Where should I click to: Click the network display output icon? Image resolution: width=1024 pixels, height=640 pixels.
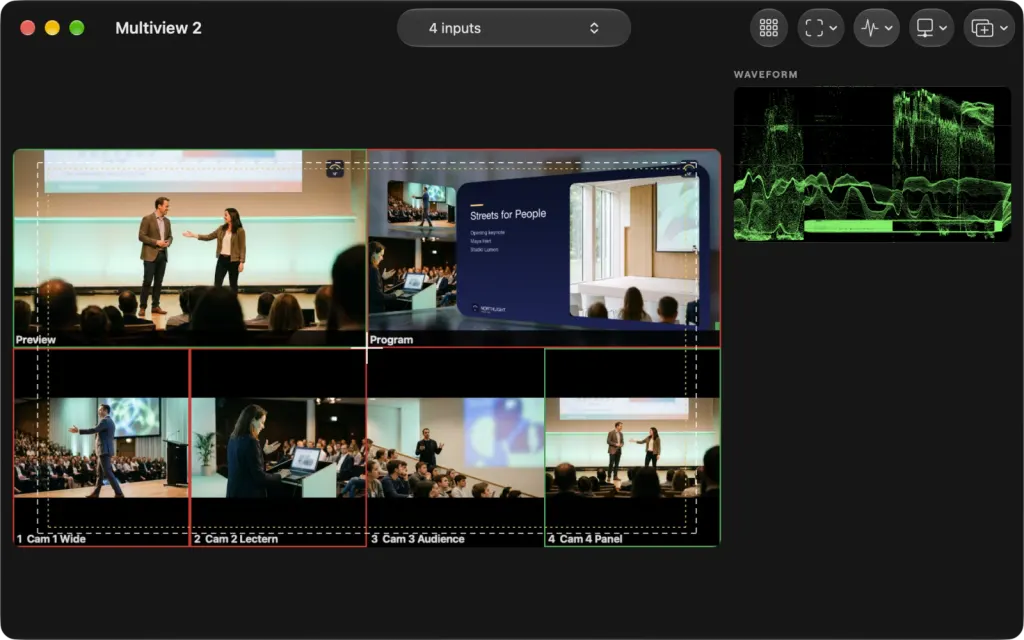click(925, 28)
